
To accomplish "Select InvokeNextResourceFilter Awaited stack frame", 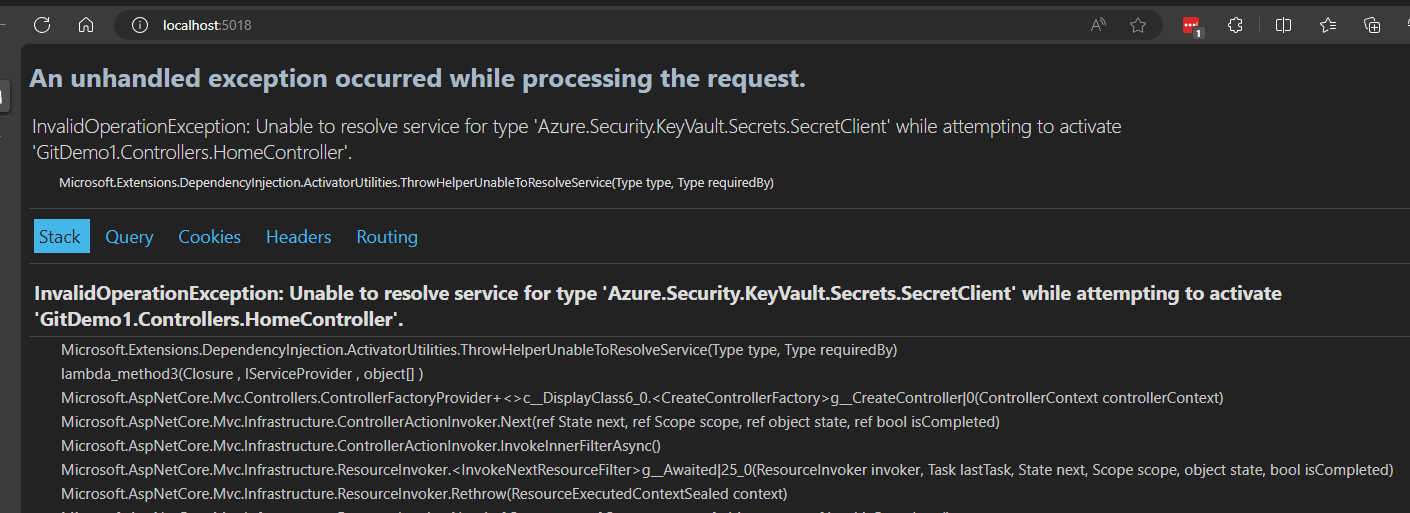I will tap(727, 470).
